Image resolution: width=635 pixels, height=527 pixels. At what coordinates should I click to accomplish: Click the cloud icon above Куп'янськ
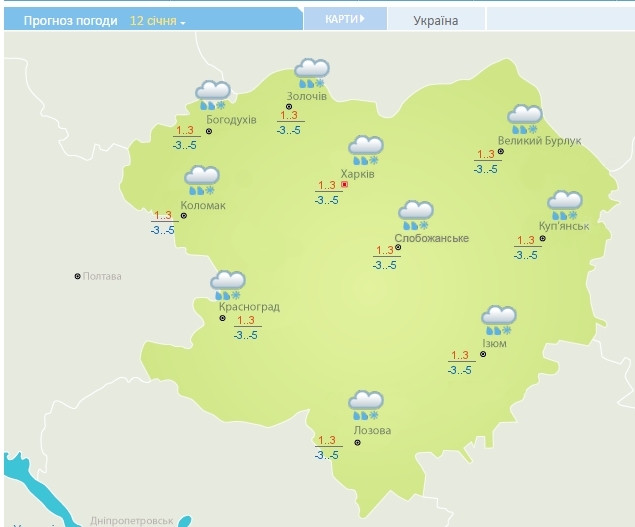tap(564, 205)
